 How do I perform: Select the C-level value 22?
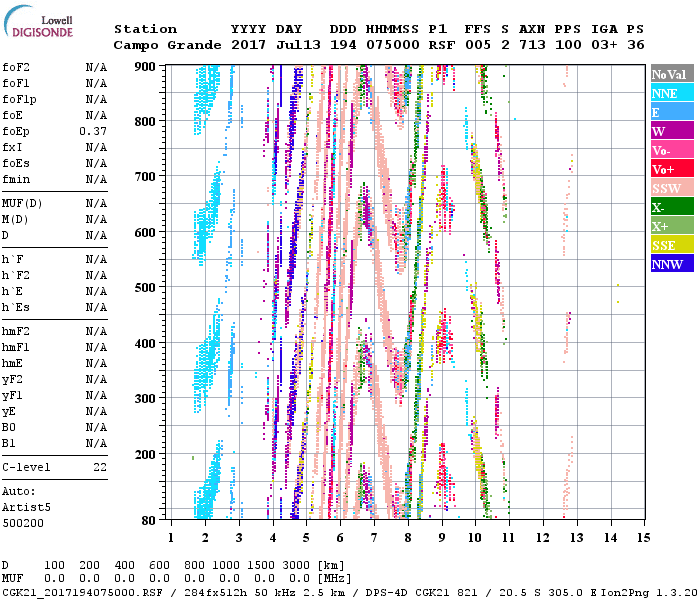(x=100, y=467)
